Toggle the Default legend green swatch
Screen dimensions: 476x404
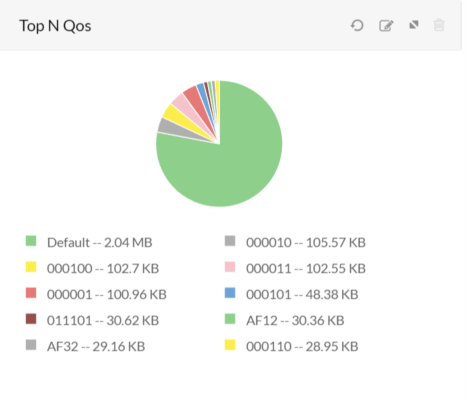(x=31, y=241)
